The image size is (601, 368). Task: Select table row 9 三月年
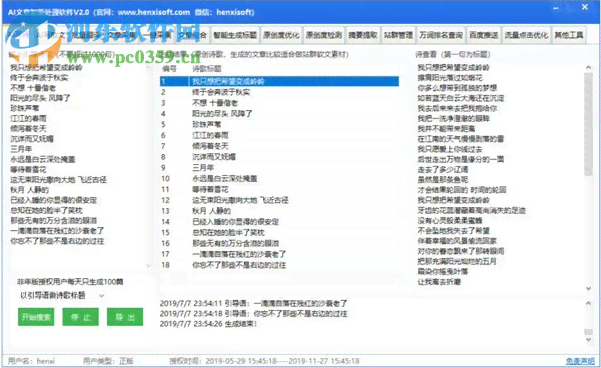point(279,168)
